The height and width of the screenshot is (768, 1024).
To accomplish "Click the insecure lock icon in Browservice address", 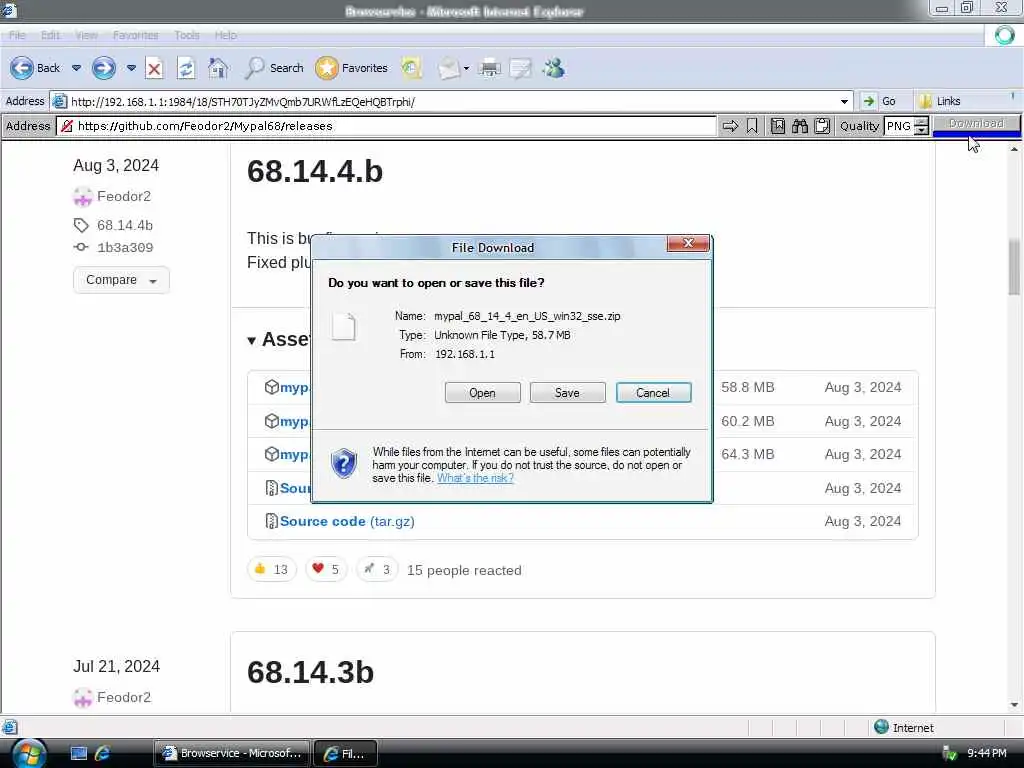I will pyautogui.click(x=66, y=126).
